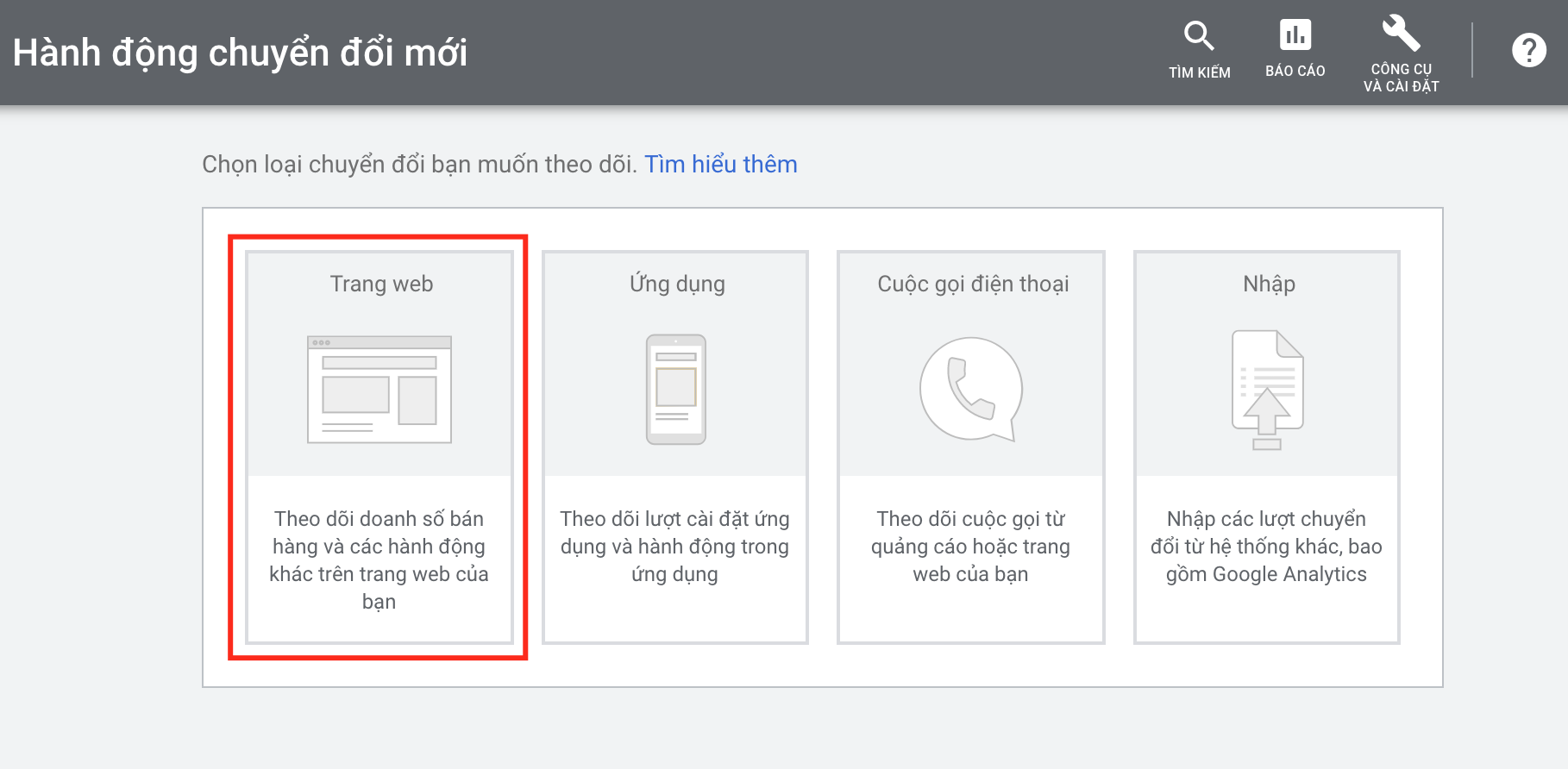
Task: Click the "CÔNG CỤ VÀ CÀI ĐẶT" label
Action: [x=1401, y=78]
